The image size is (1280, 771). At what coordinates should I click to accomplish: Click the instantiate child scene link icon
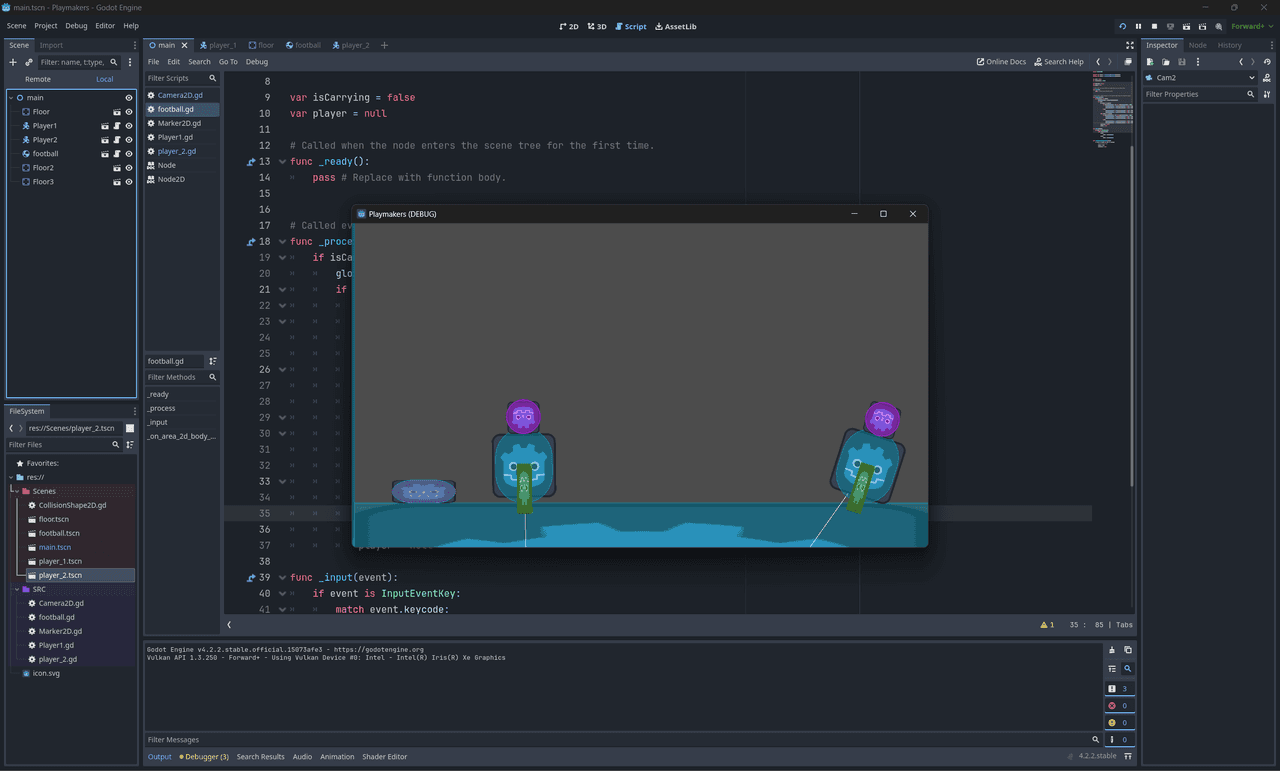pos(29,62)
